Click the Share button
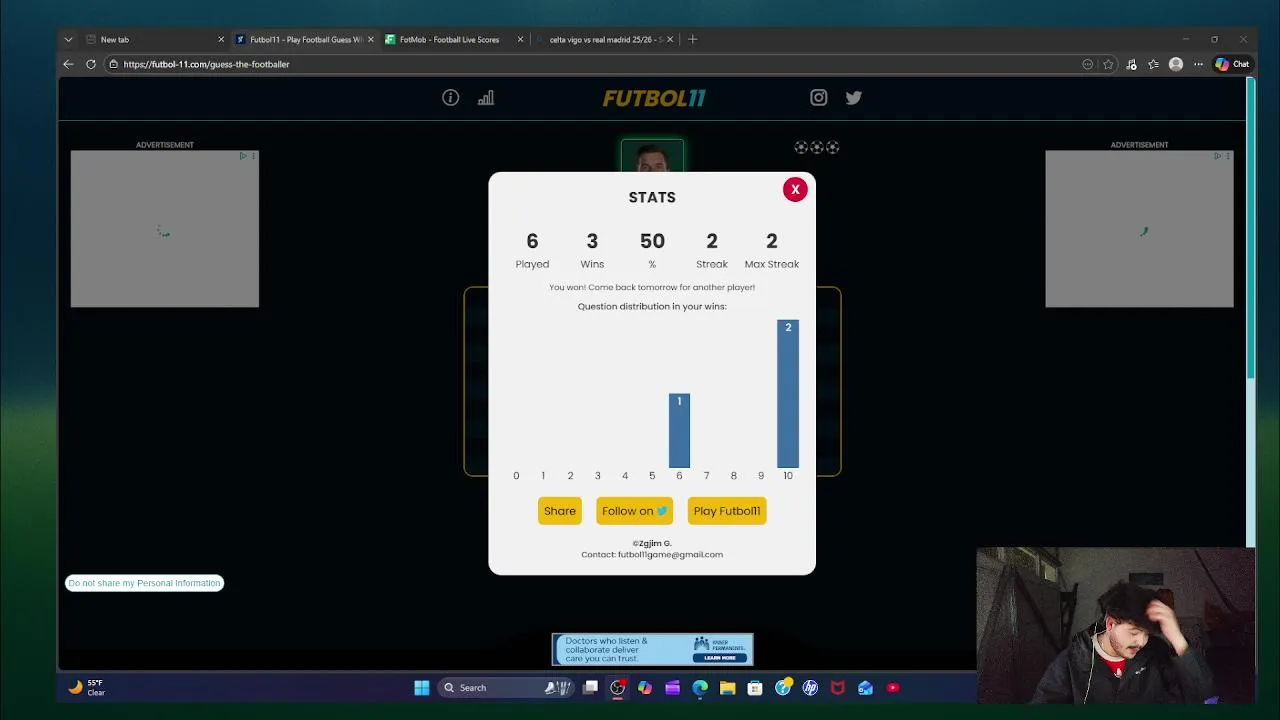 [560, 511]
